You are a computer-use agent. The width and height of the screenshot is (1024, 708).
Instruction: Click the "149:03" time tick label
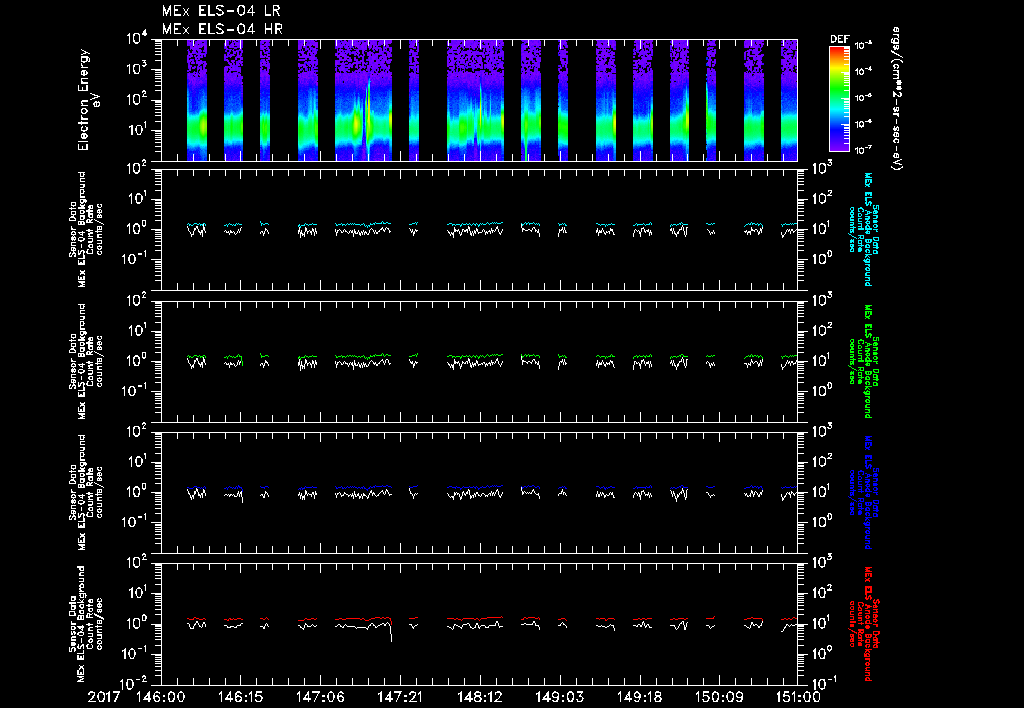pos(559,697)
